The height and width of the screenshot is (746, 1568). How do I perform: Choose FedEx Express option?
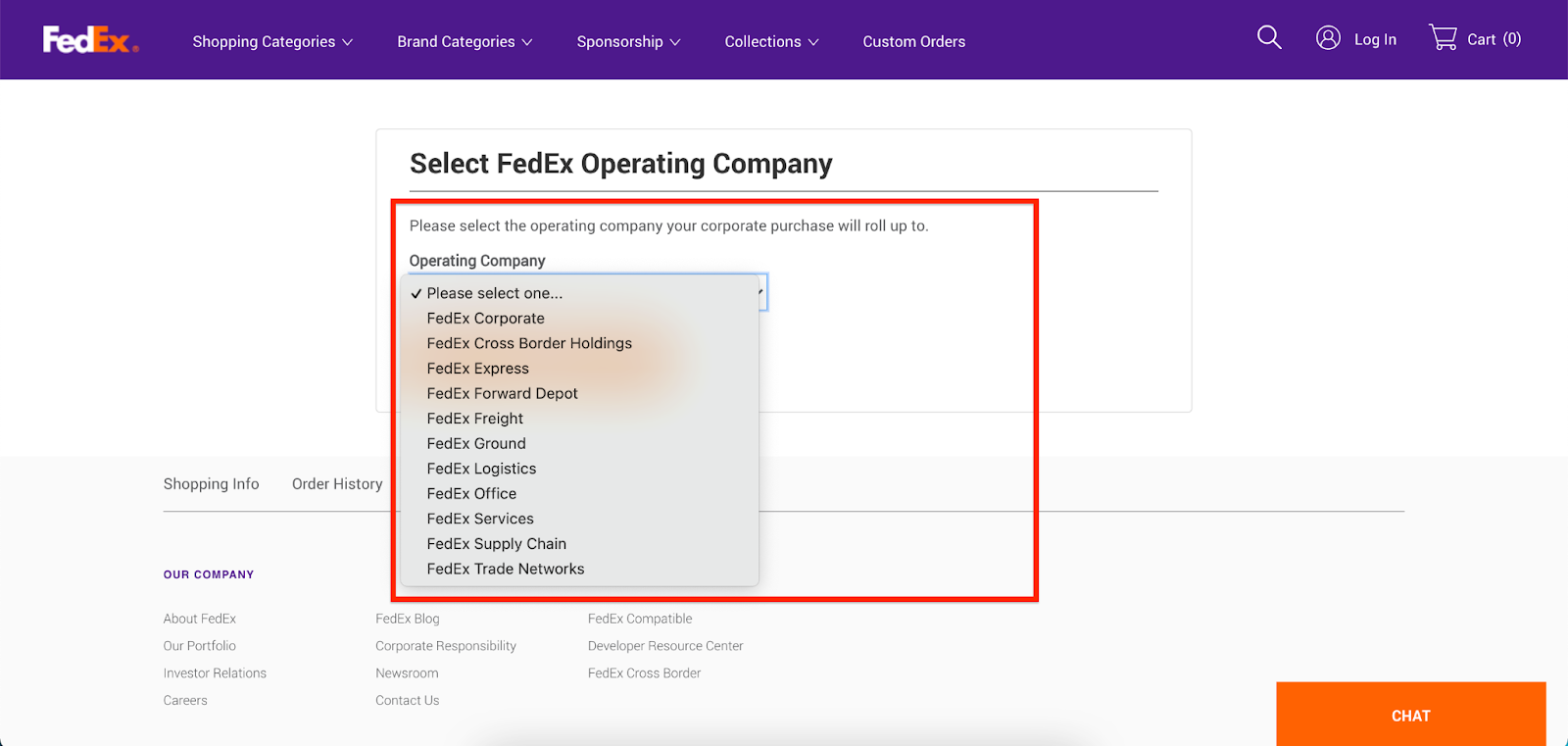point(580,369)
